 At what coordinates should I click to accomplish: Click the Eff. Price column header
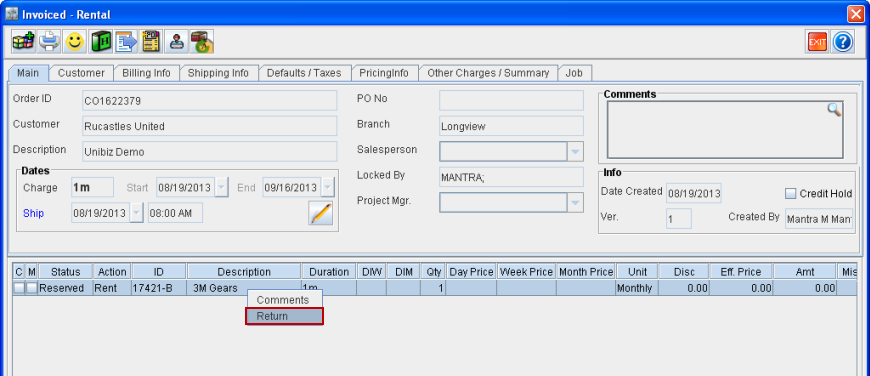click(x=741, y=272)
